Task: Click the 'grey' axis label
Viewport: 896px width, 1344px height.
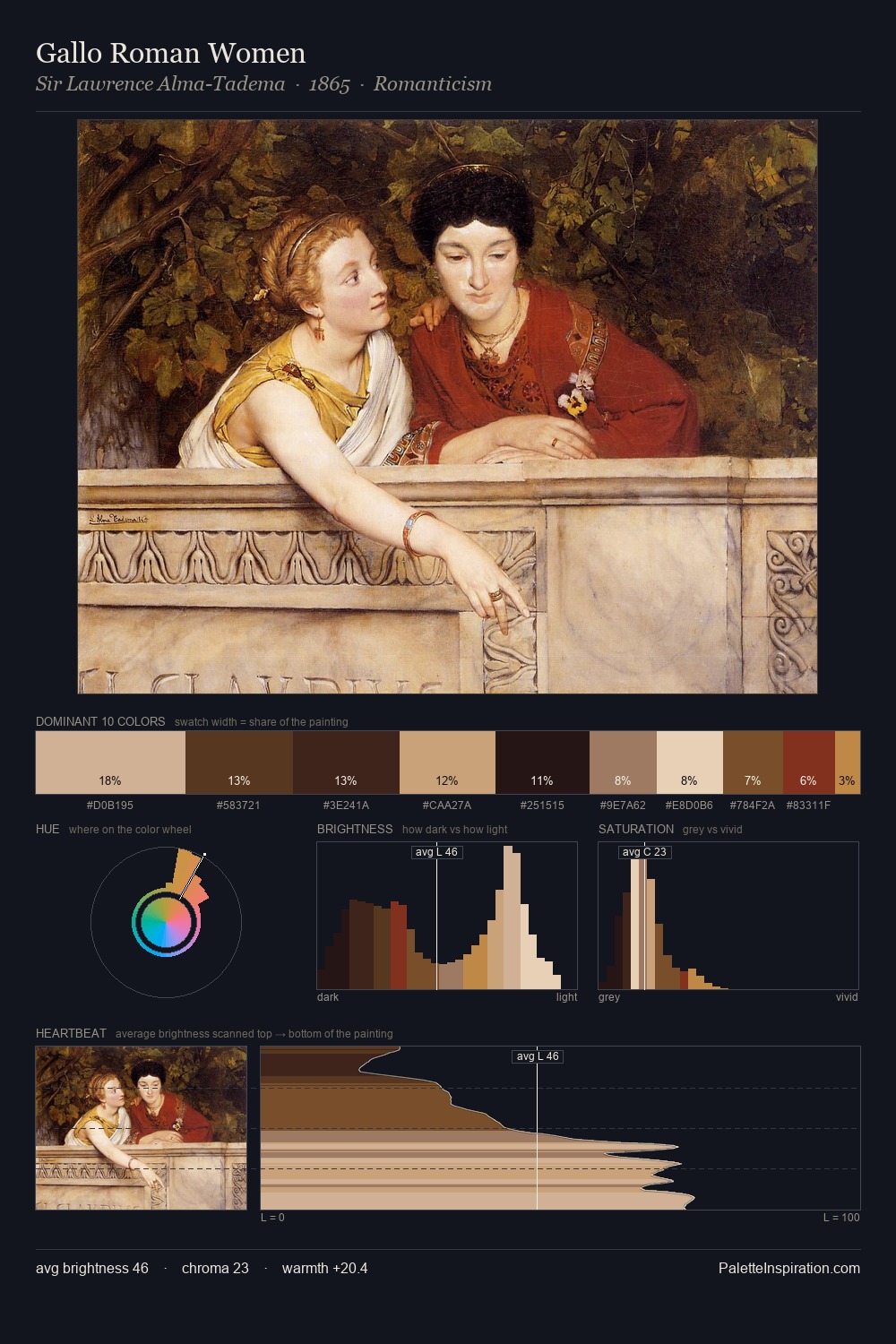Action: coord(609,997)
